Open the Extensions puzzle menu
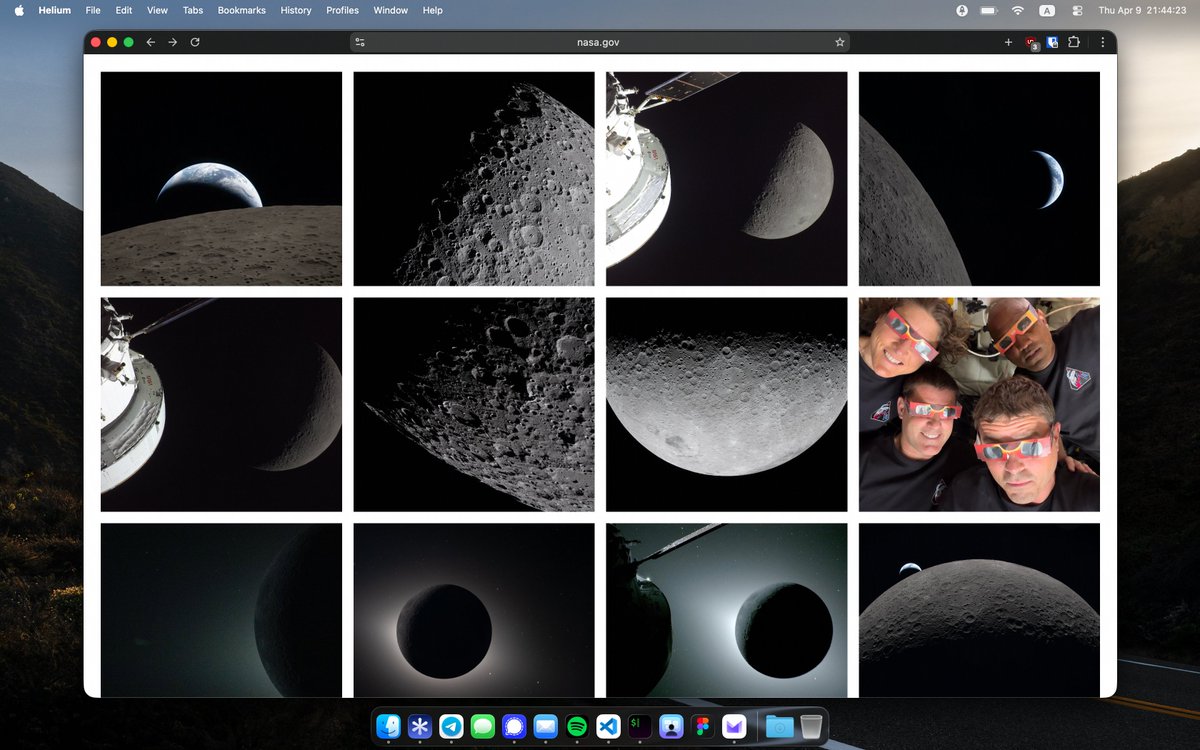This screenshot has width=1200, height=750. [1074, 42]
